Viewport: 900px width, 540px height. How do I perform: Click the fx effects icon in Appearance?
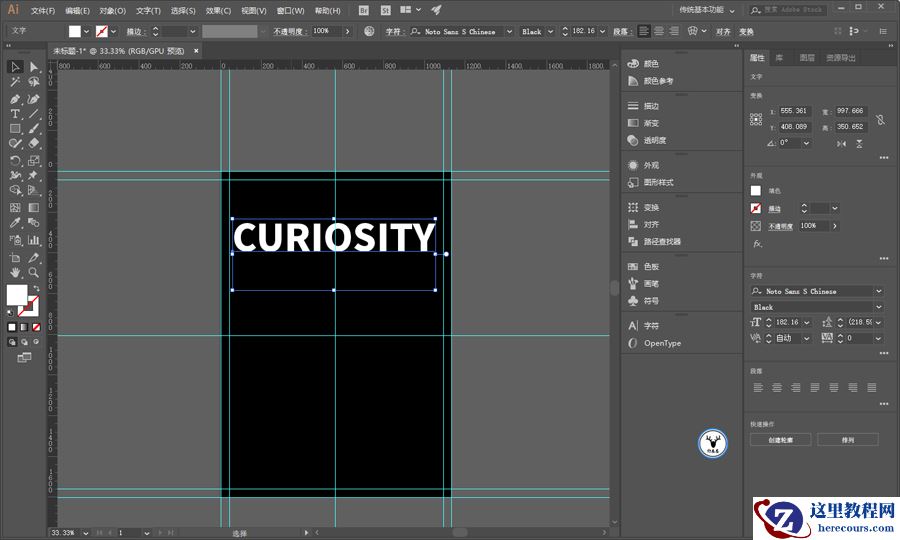pos(757,243)
